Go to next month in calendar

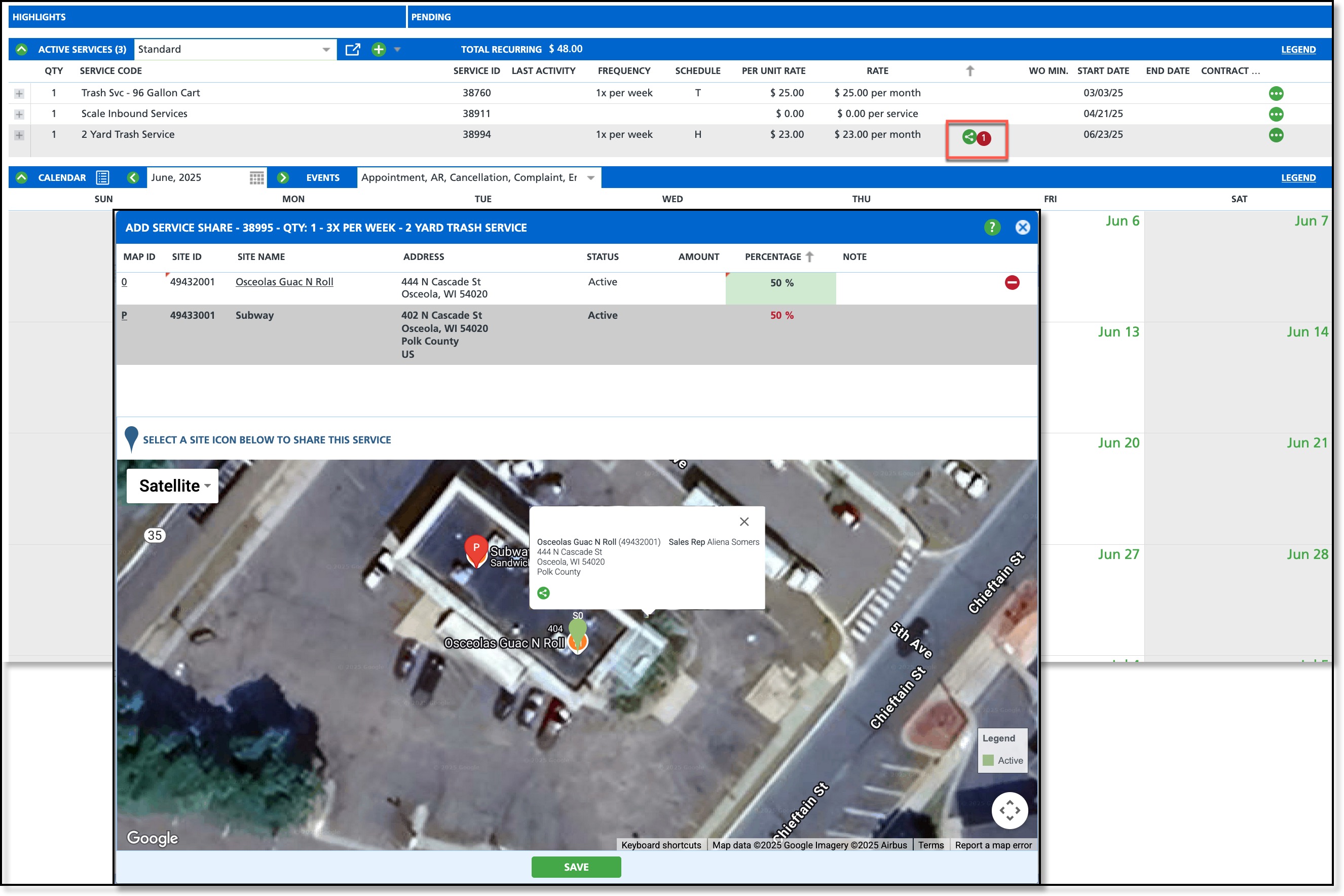pyautogui.click(x=283, y=178)
